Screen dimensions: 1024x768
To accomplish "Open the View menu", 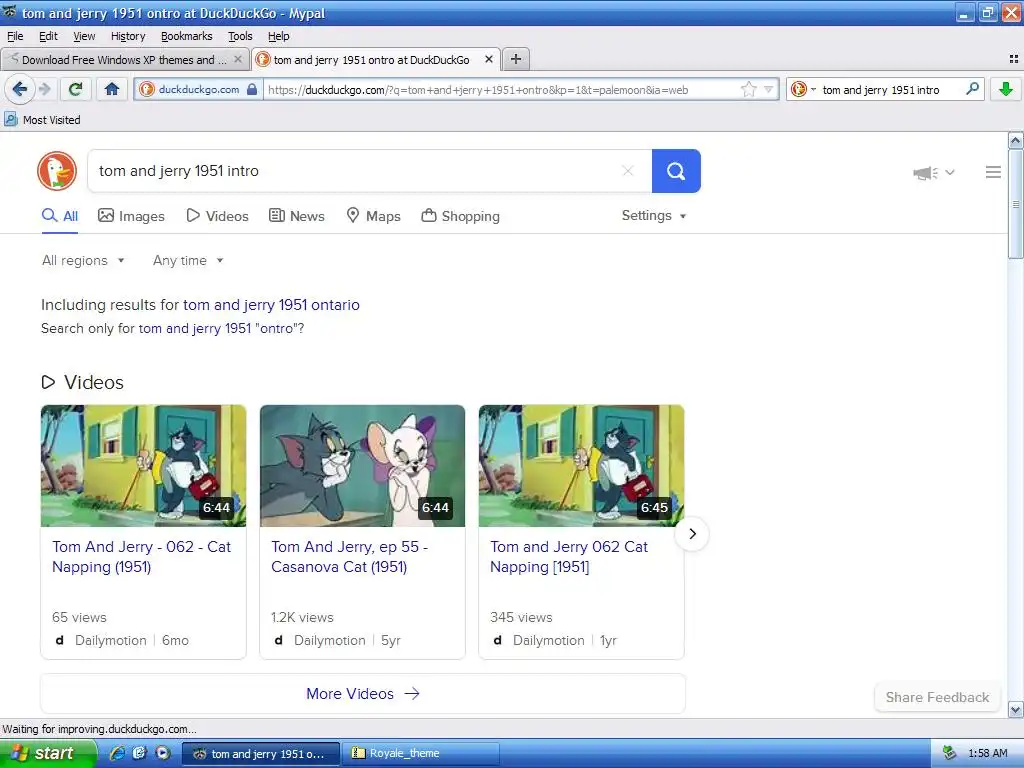I will [84, 36].
